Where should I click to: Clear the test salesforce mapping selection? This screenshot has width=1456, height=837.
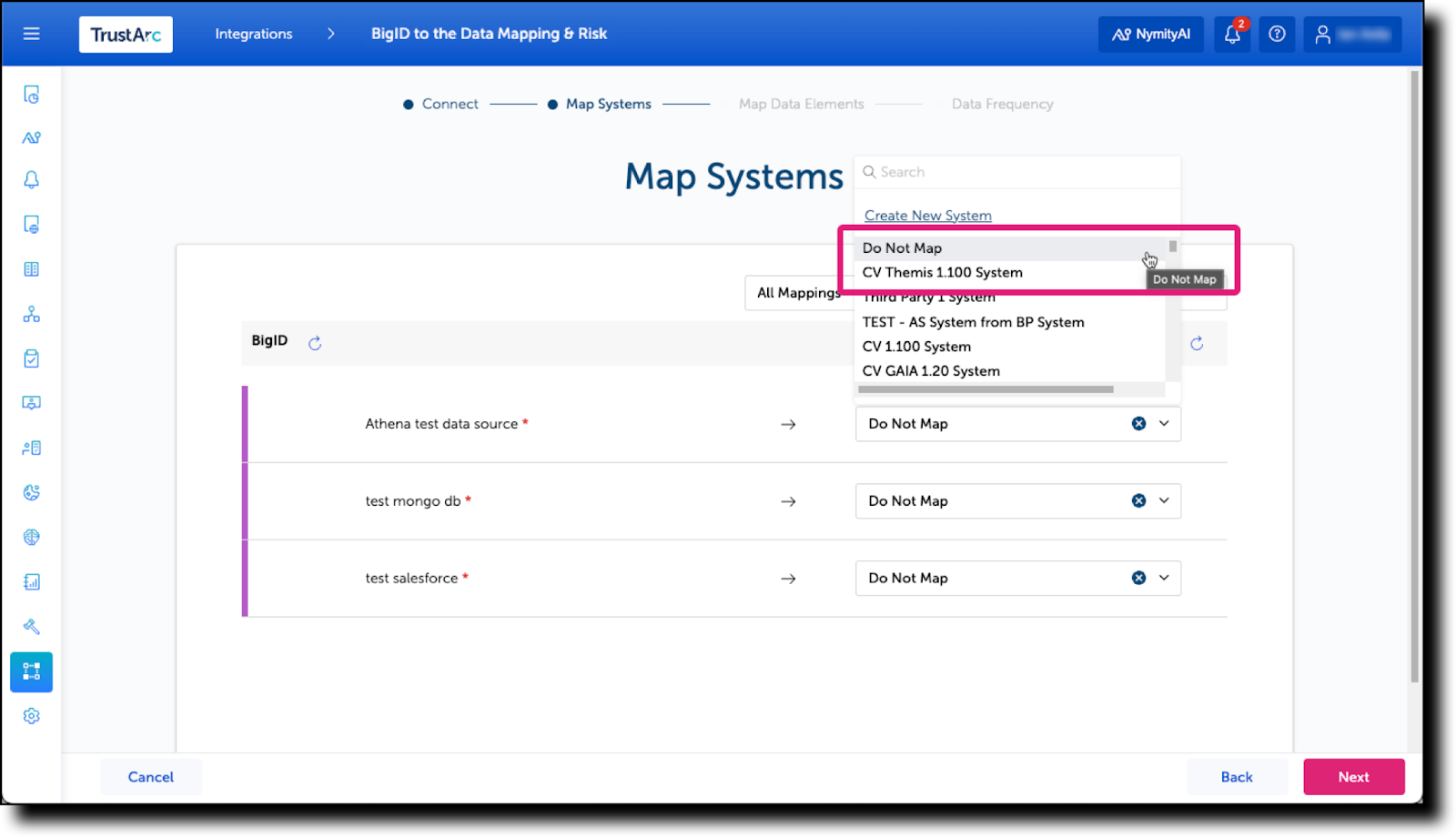1138,578
